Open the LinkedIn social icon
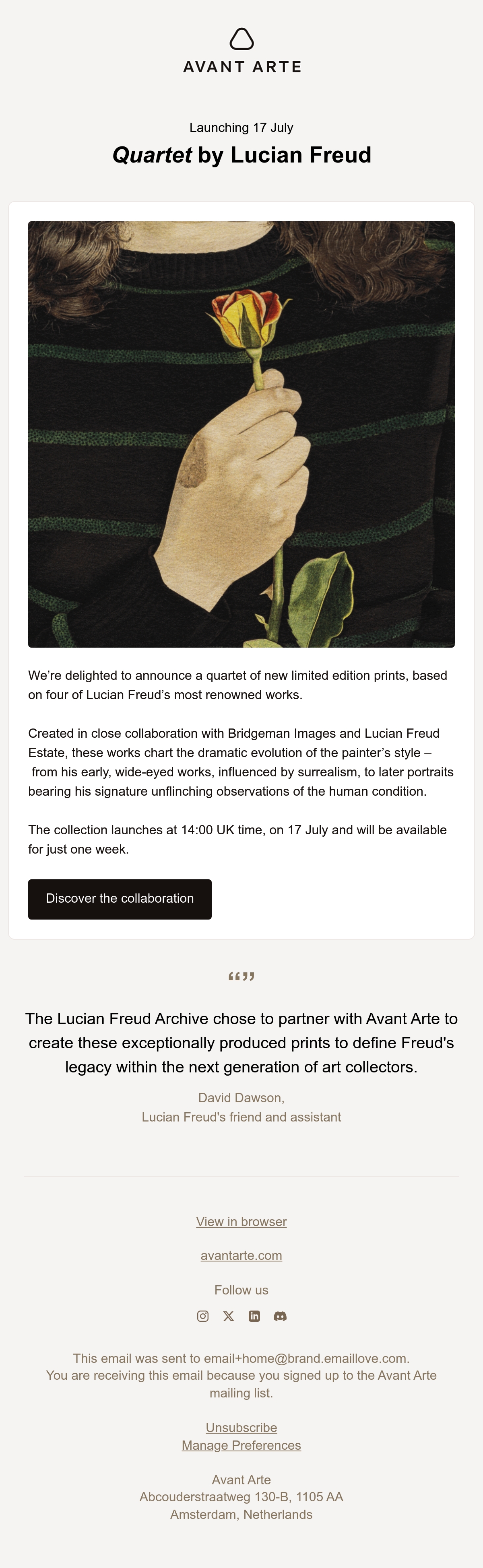This screenshot has width=483, height=1568. click(x=254, y=1316)
